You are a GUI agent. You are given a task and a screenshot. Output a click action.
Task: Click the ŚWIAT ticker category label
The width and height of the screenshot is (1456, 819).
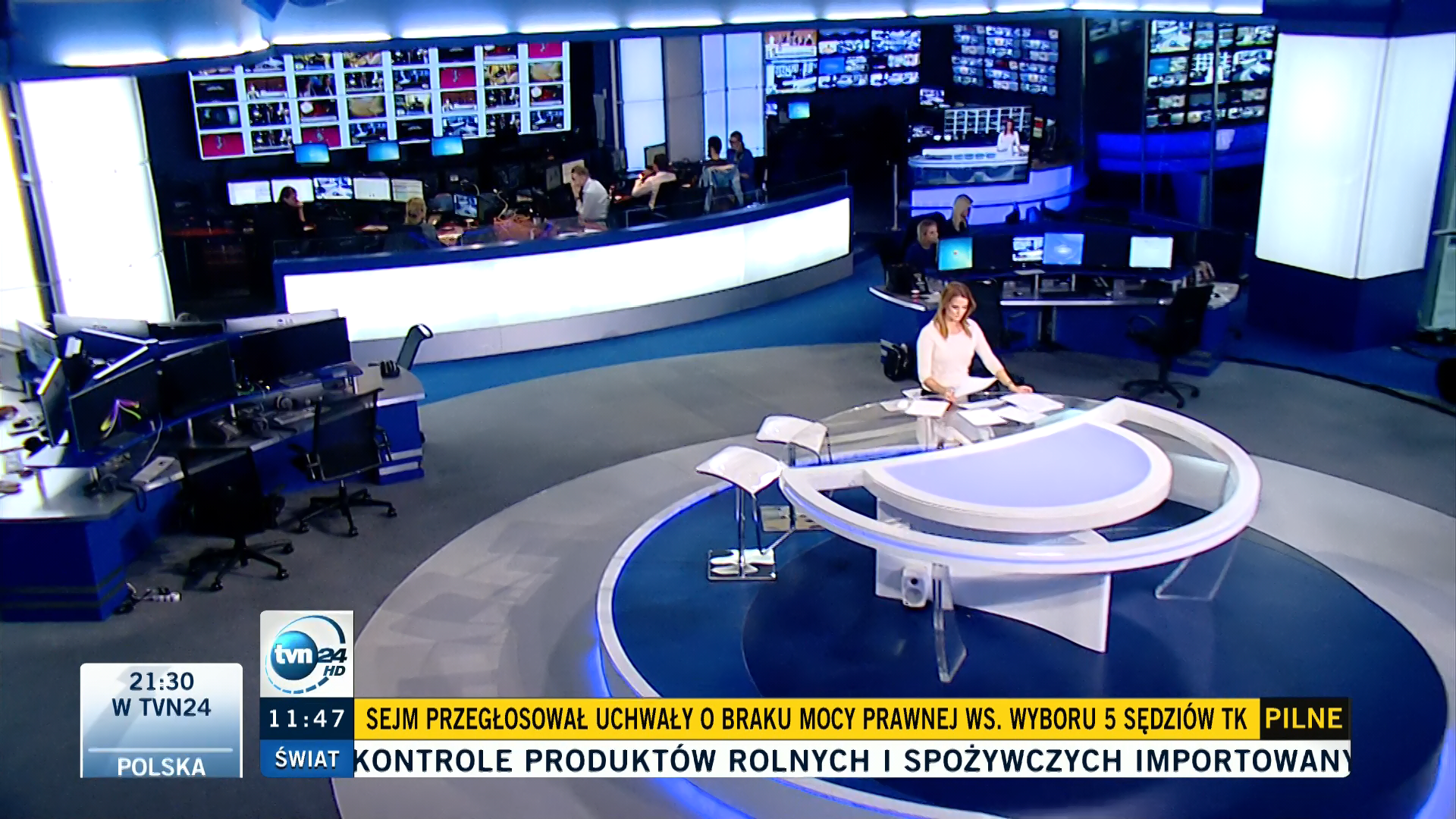tap(306, 758)
